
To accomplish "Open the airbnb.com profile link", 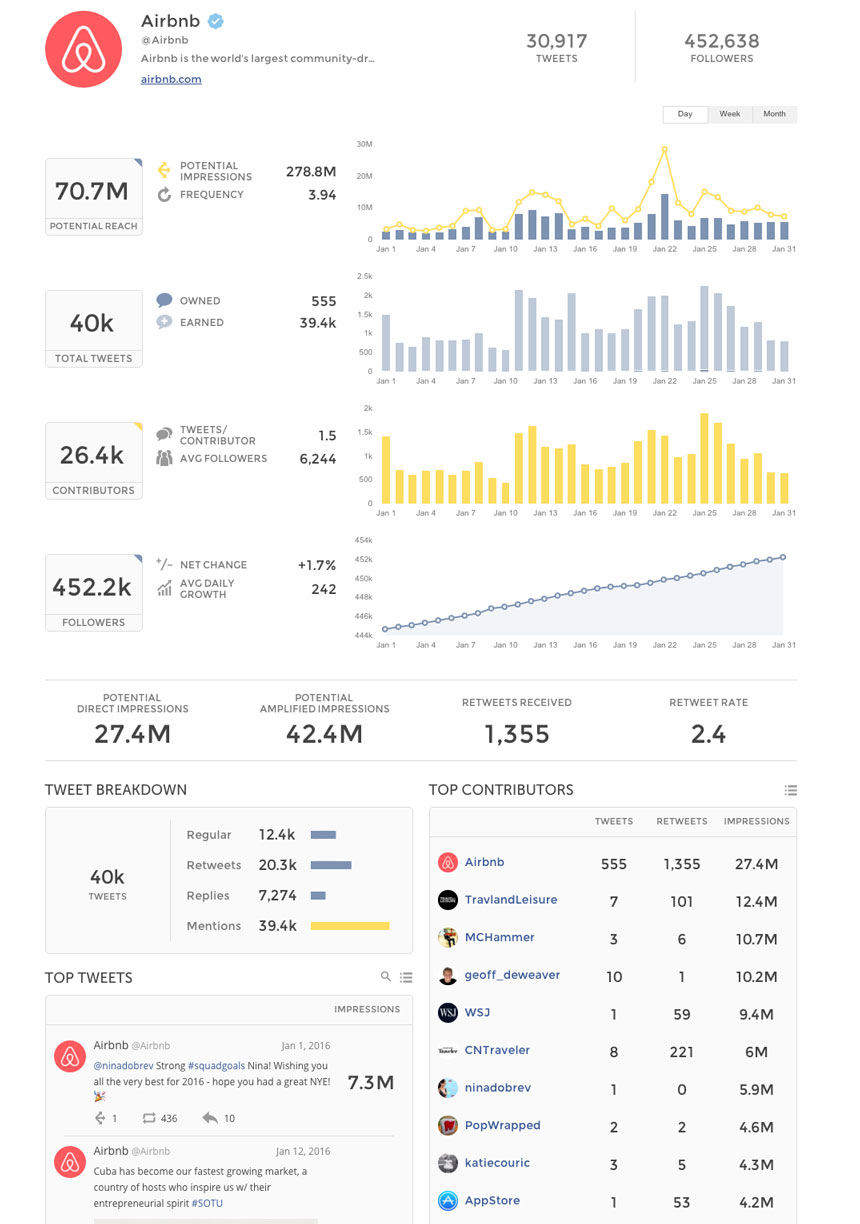I will tap(171, 79).
